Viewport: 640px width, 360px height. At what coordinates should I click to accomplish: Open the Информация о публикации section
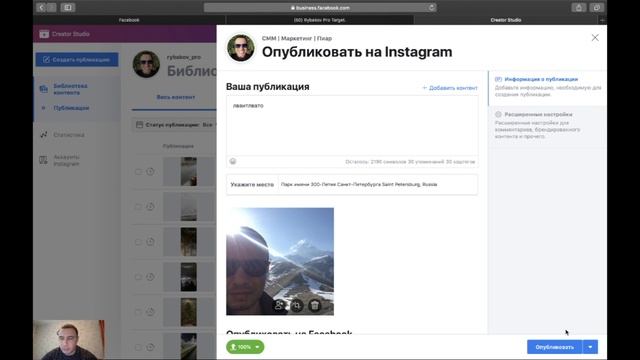tap(547, 87)
